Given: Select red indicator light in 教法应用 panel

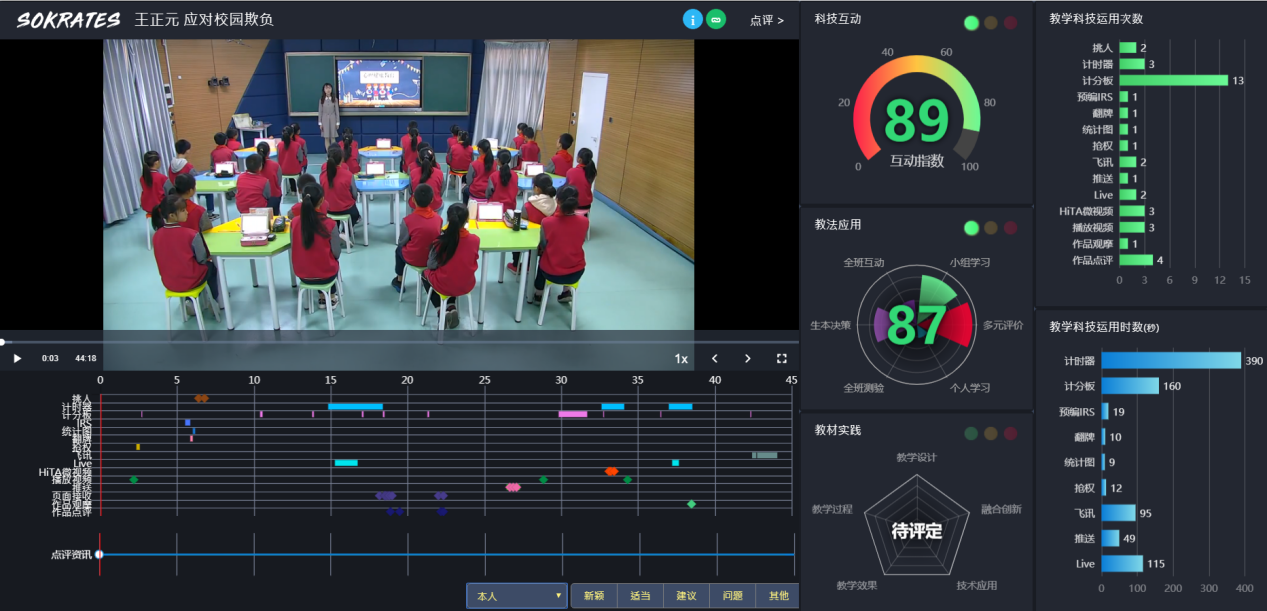Looking at the screenshot, I should point(1010,228).
